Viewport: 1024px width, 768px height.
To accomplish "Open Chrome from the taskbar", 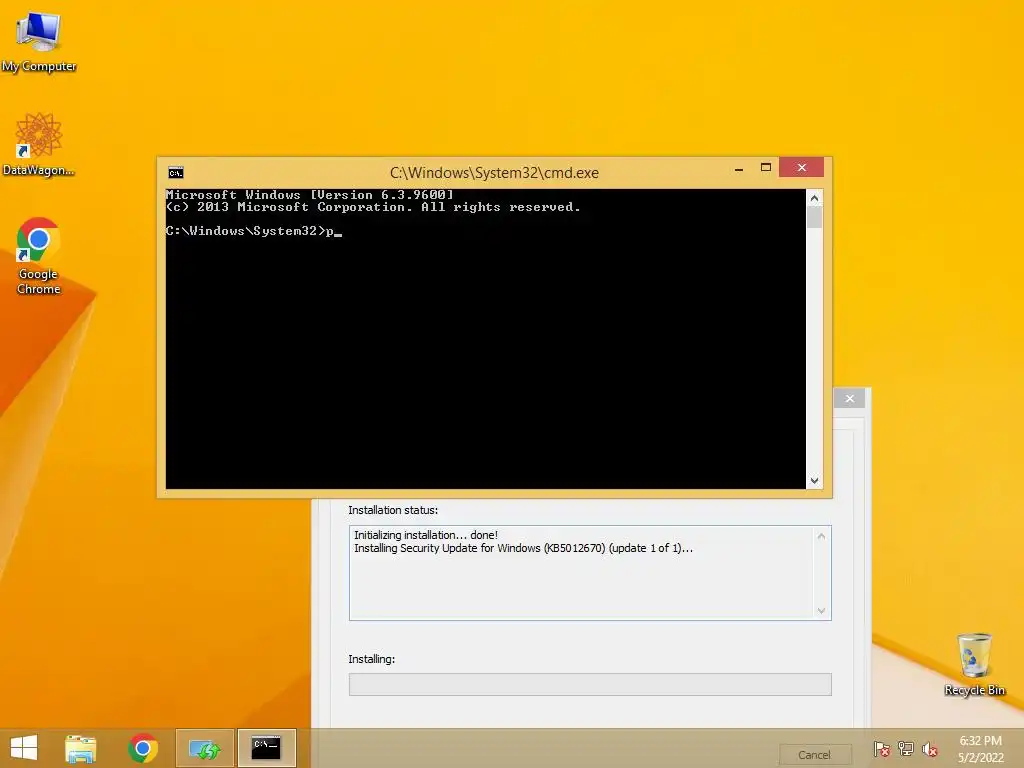I will [x=143, y=748].
